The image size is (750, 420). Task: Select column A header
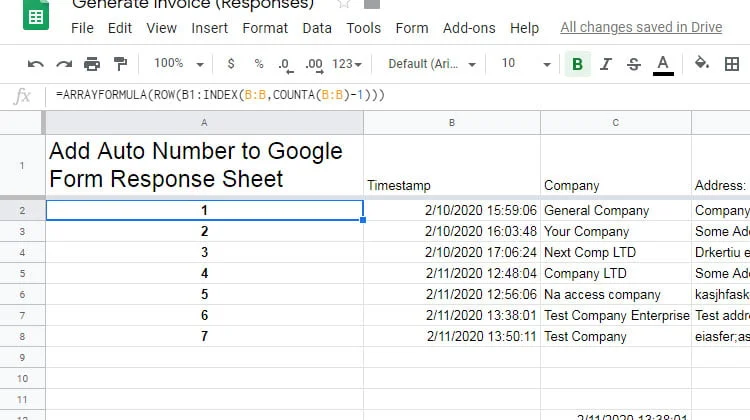pos(204,123)
